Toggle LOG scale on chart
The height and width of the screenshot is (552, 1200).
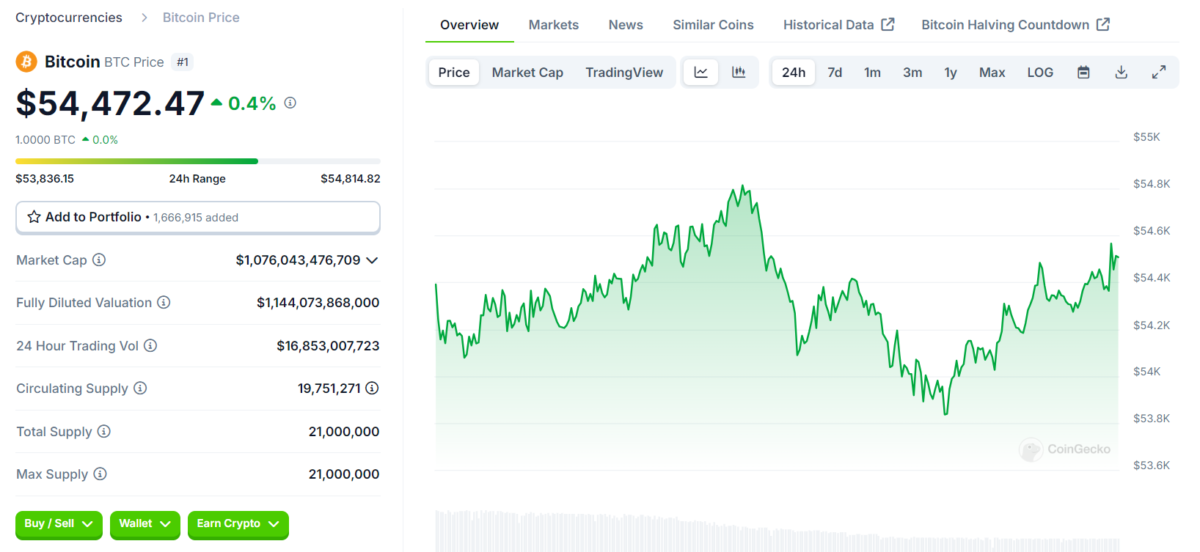tap(1040, 72)
